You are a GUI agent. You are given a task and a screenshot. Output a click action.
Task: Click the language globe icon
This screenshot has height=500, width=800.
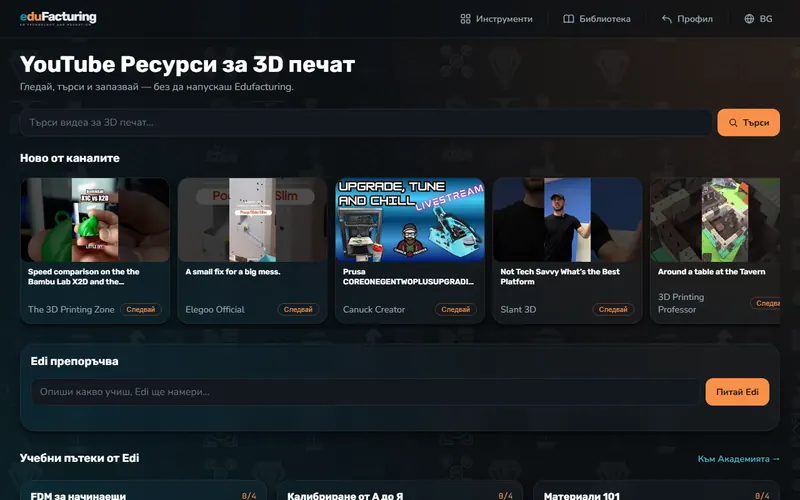coord(749,19)
